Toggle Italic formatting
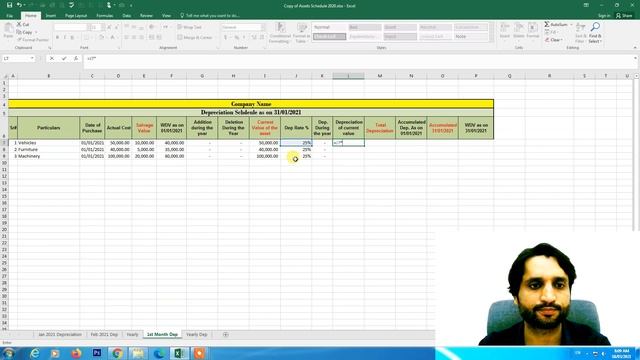The image size is (640, 360). [64, 37]
